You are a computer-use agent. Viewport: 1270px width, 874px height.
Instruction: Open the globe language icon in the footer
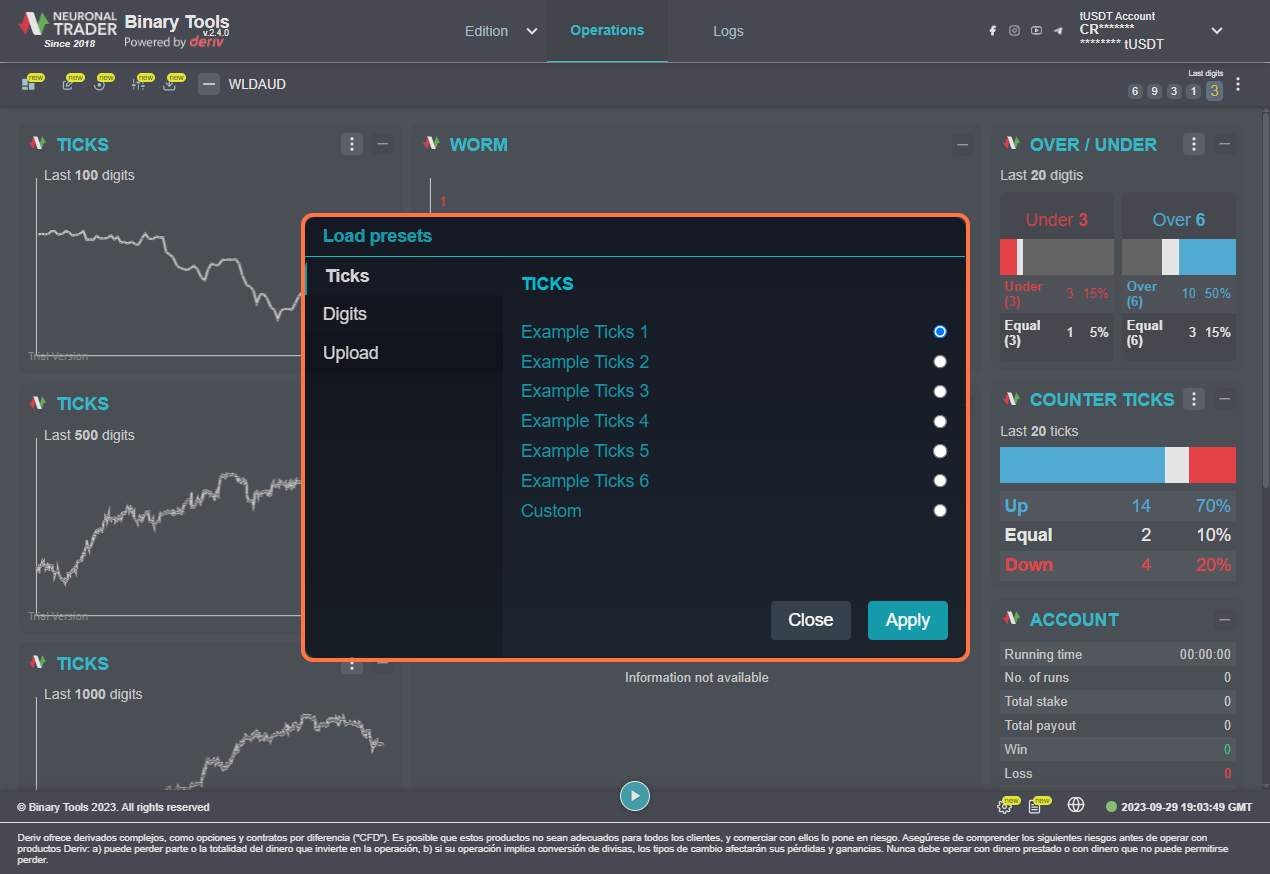click(x=1076, y=805)
